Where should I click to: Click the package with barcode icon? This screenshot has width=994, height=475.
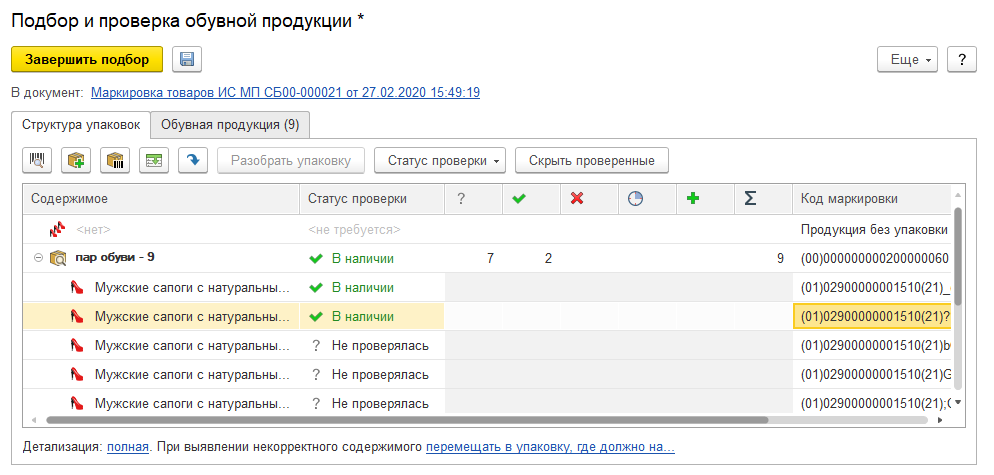click(x=115, y=160)
